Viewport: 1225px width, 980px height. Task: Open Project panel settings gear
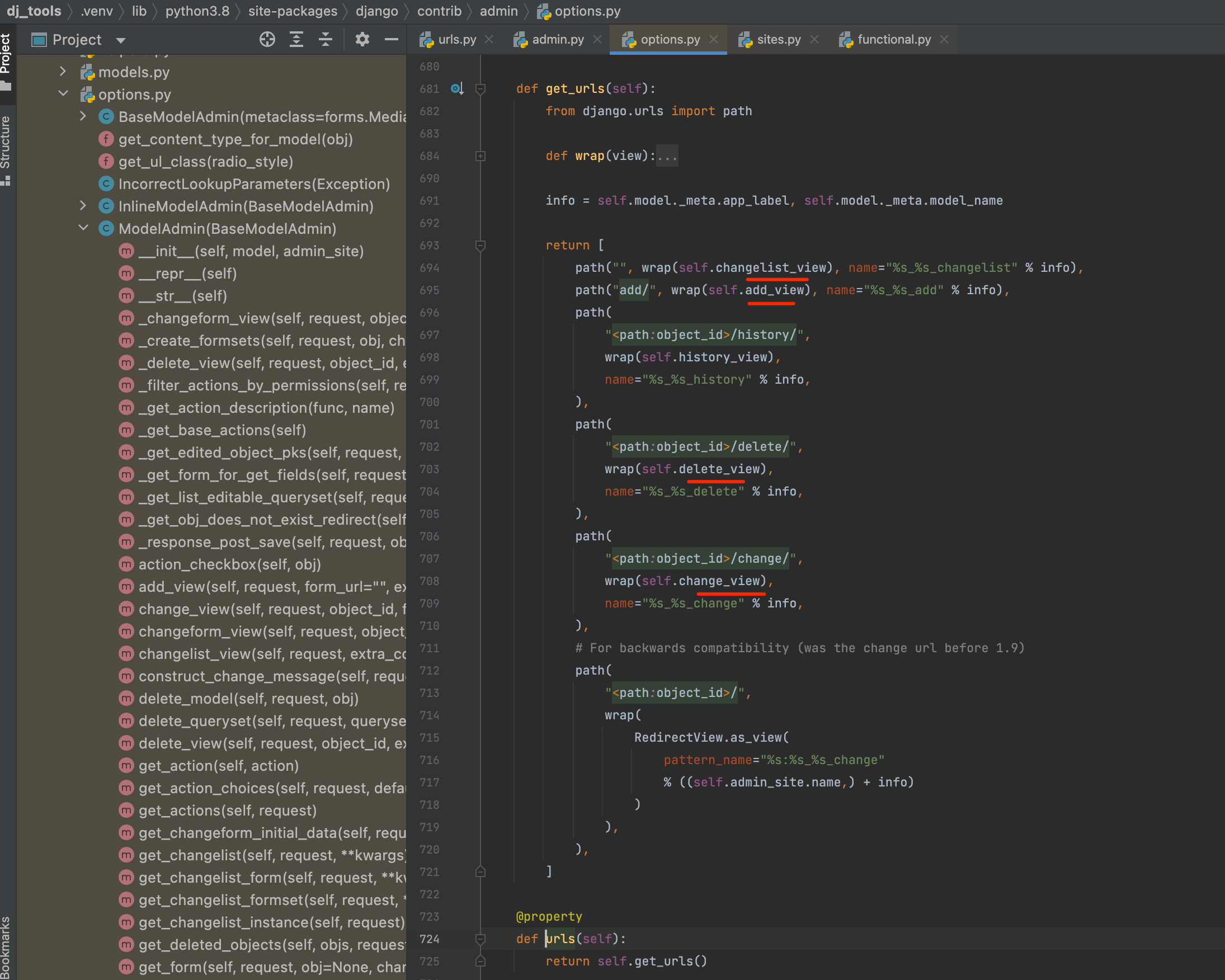(x=362, y=39)
